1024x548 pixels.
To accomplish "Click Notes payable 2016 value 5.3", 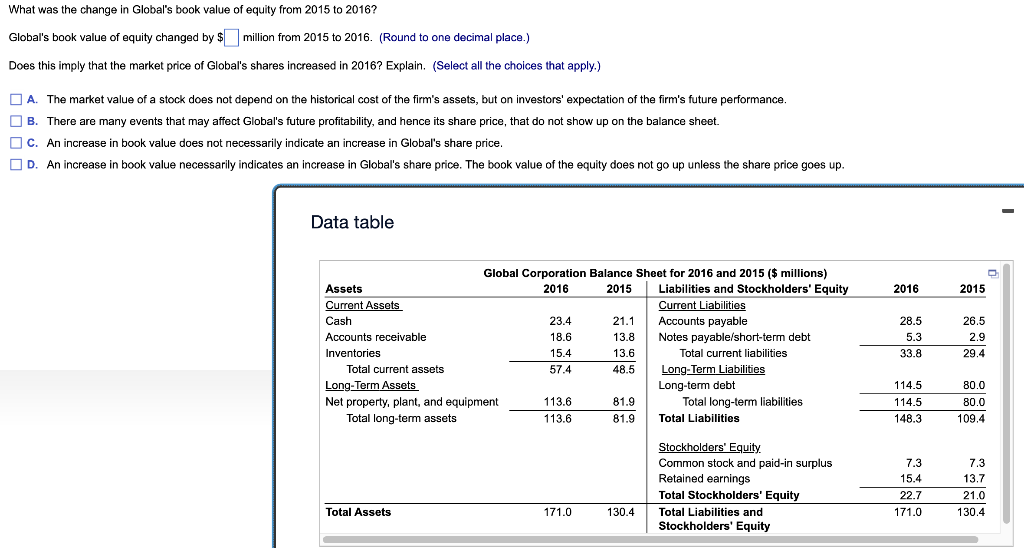I will 914,337.
